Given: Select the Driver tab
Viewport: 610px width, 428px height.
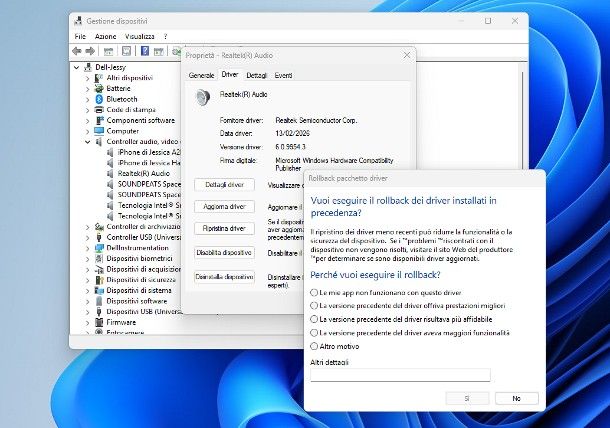Looking at the screenshot, I should tap(230, 74).
